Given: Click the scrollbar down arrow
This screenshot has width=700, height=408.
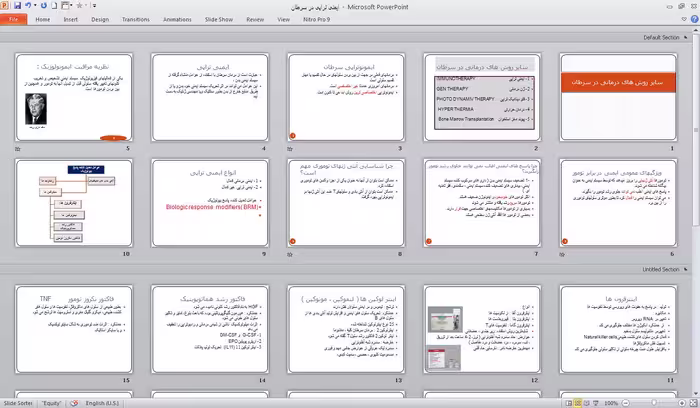Looking at the screenshot, I should [696, 394].
